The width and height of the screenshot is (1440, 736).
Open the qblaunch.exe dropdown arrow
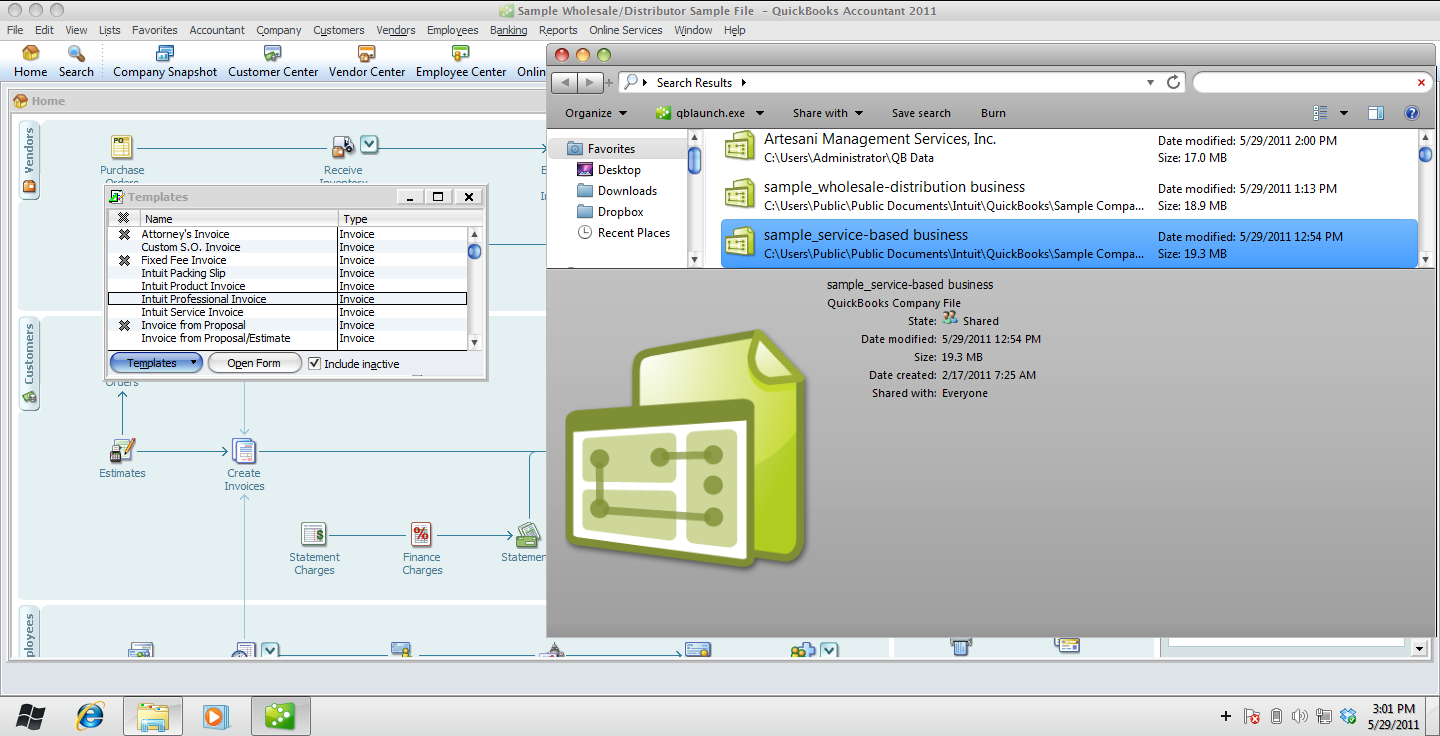click(x=760, y=113)
